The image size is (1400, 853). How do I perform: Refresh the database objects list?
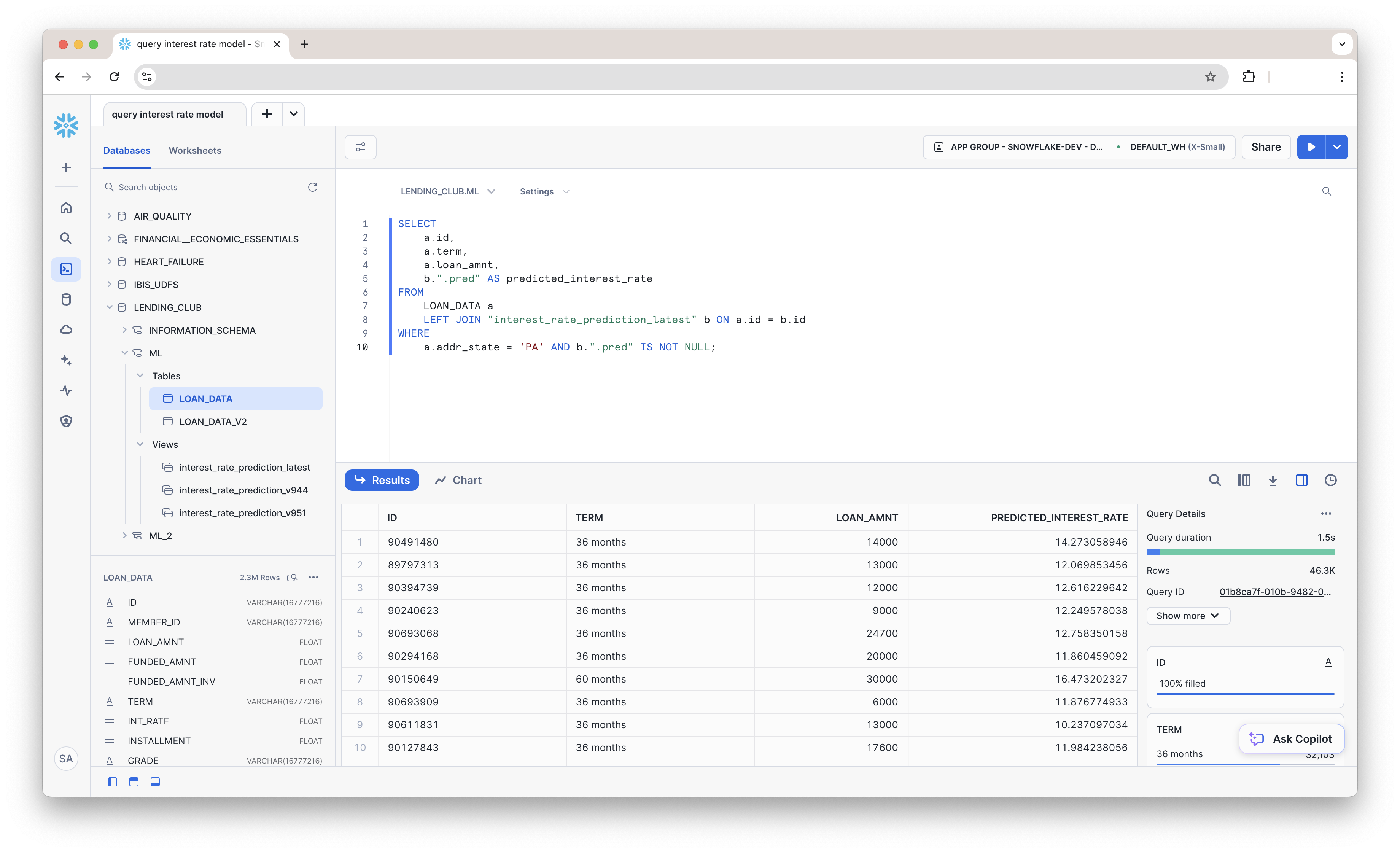312,187
